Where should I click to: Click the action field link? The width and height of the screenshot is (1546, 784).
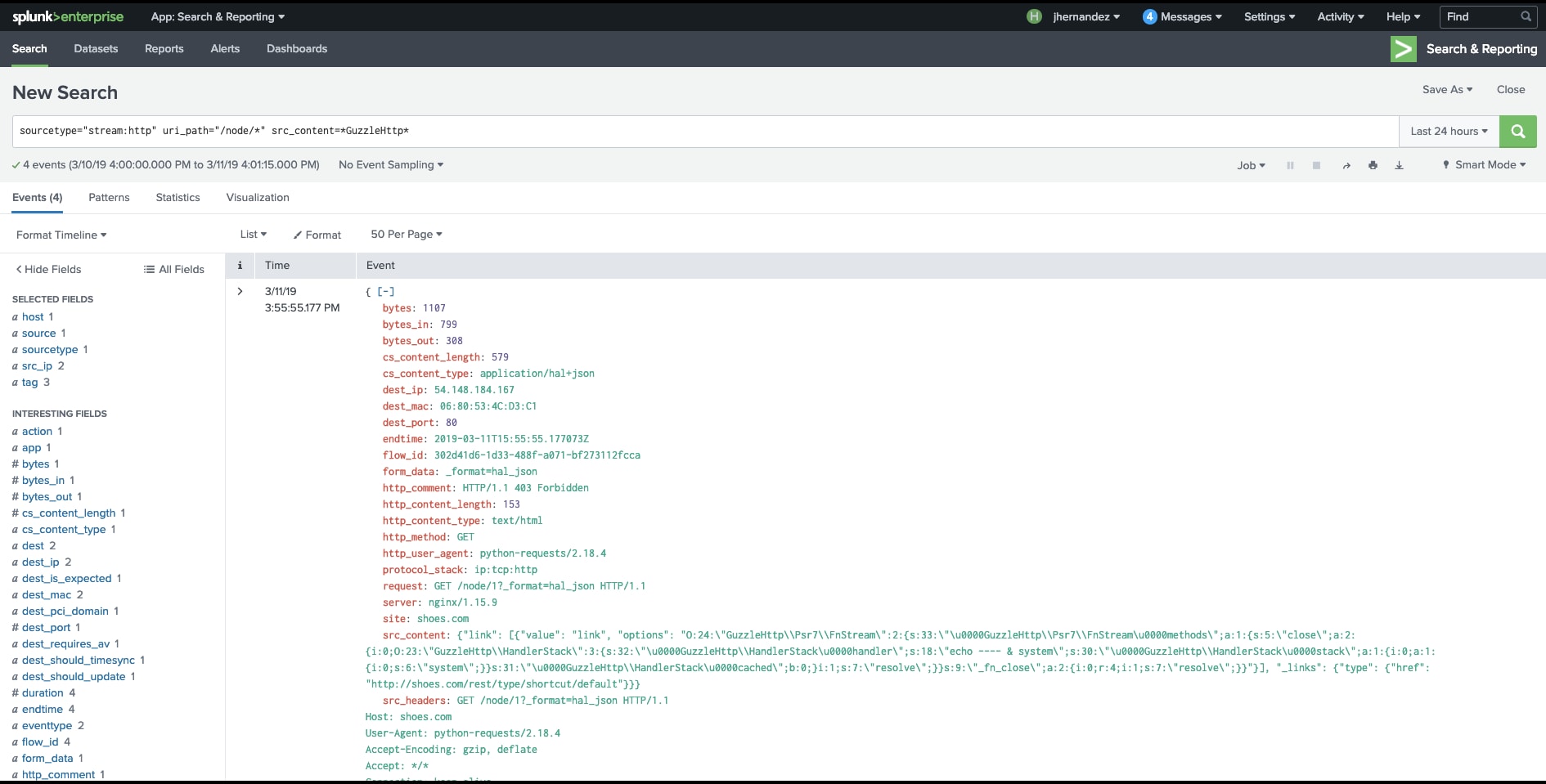tap(37, 432)
